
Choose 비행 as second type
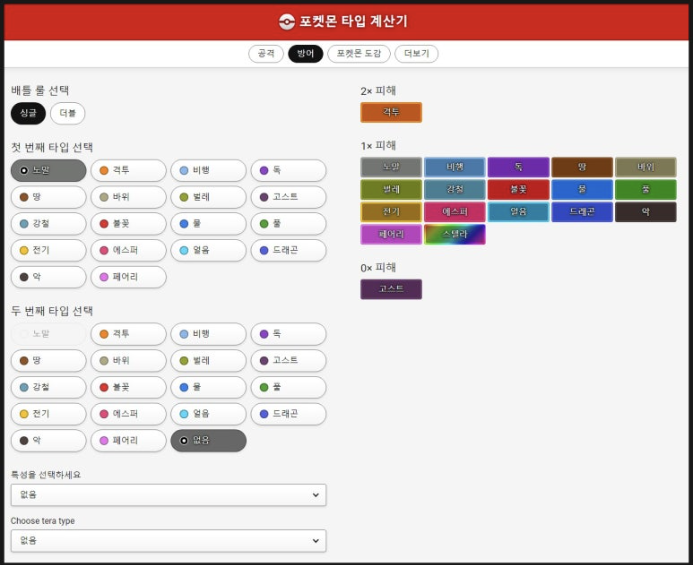(209, 334)
